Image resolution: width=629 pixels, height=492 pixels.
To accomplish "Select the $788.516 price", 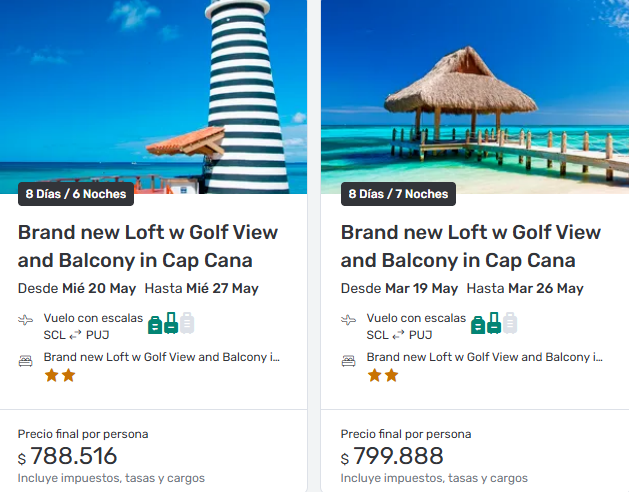I will coord(73,457).
